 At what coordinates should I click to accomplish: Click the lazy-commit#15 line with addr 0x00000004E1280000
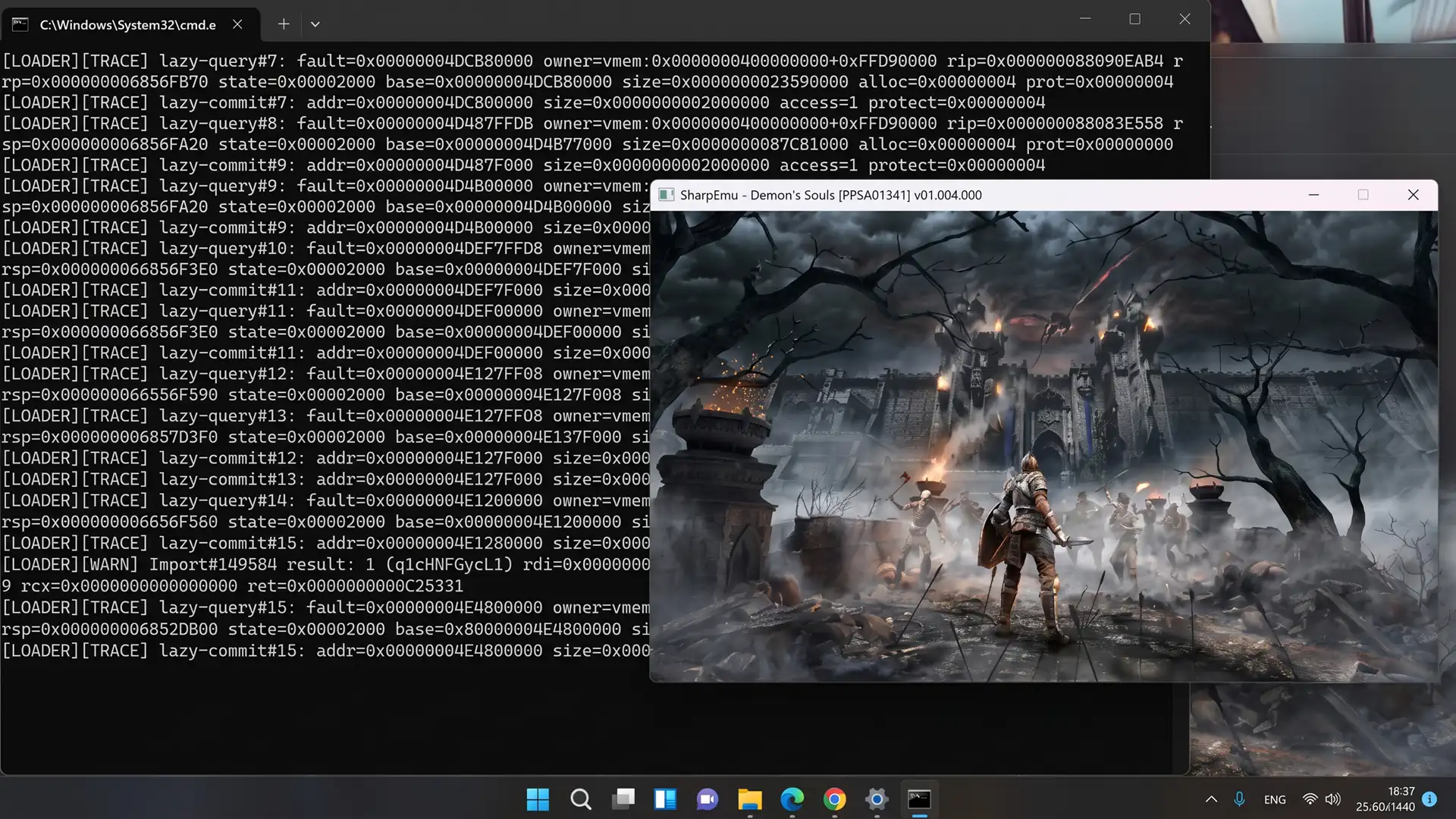(x=326, y=543)
